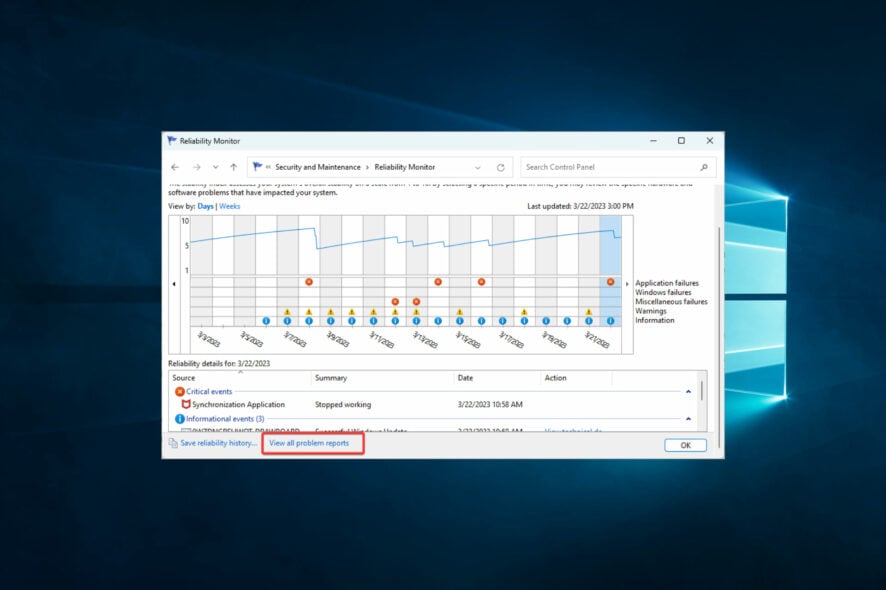Refresh the Reliability Monitor view

pyautogui.click(x=501, y=167)
